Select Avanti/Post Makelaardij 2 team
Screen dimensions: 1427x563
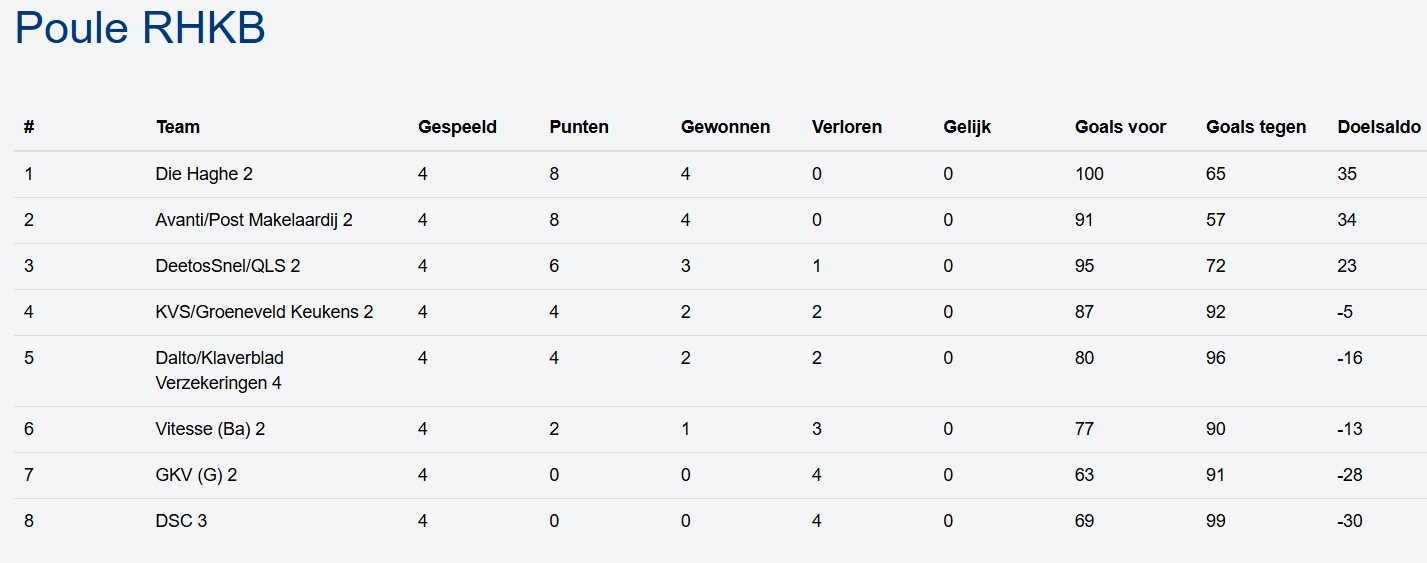tap(254, 220)
